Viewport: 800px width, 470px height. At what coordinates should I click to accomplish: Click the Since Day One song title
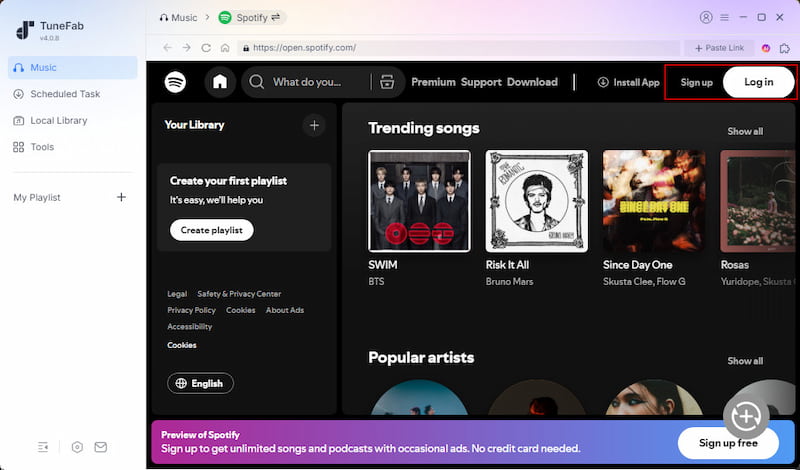pyautogui.click(x=638, y=265)
